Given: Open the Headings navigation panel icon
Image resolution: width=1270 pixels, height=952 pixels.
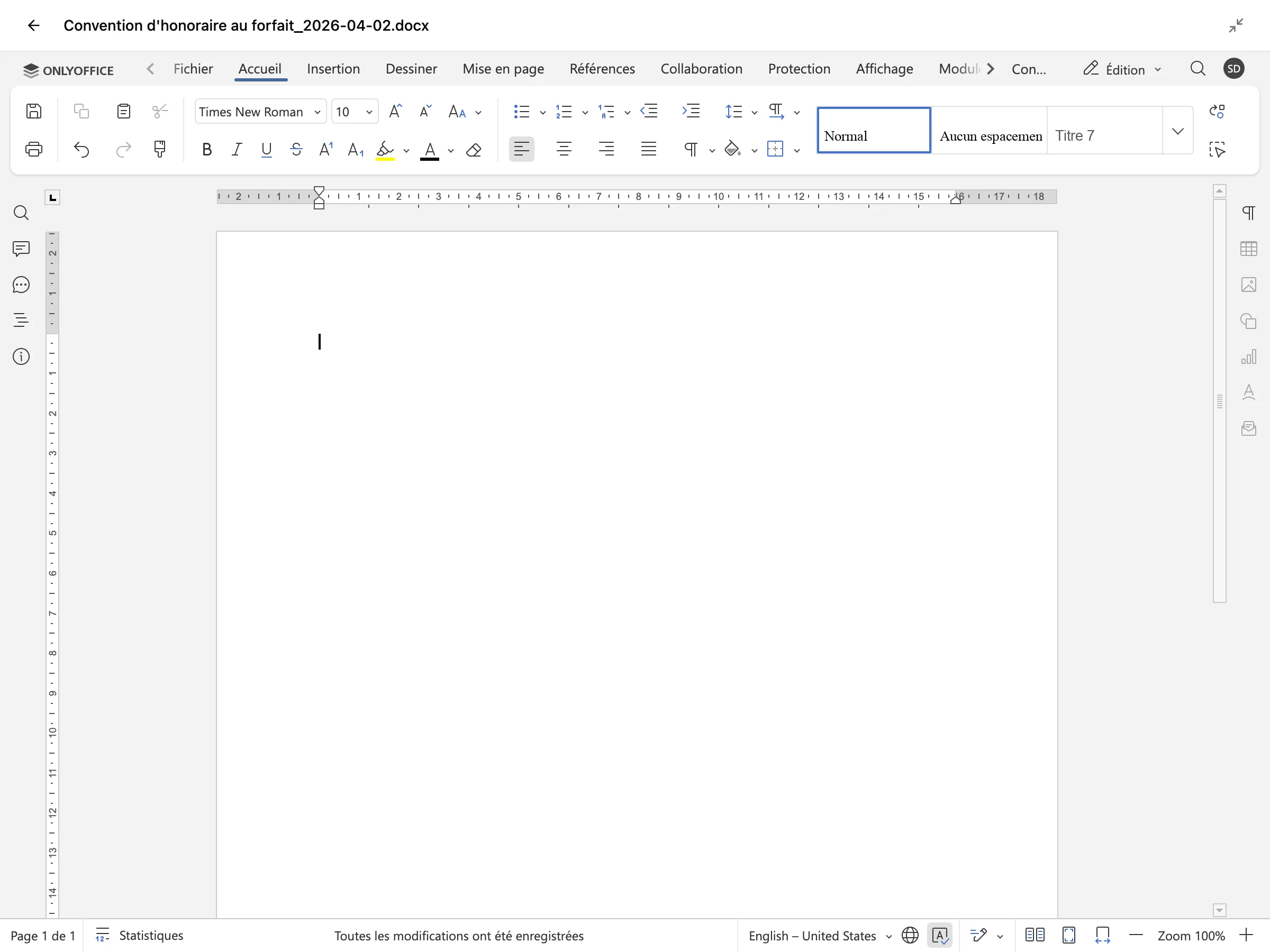Looking at the screenshot, I should pyautogui.click(x=21, y=320).
